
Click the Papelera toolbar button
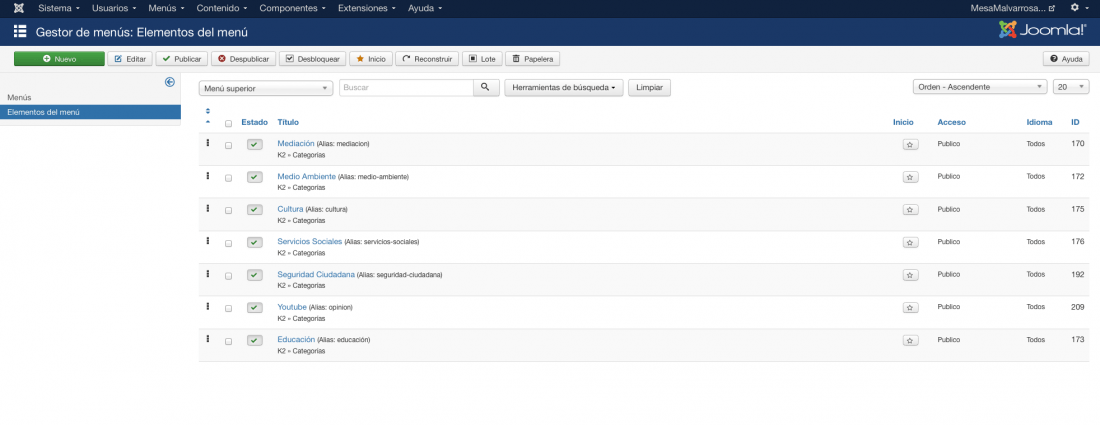coord(532,59)
